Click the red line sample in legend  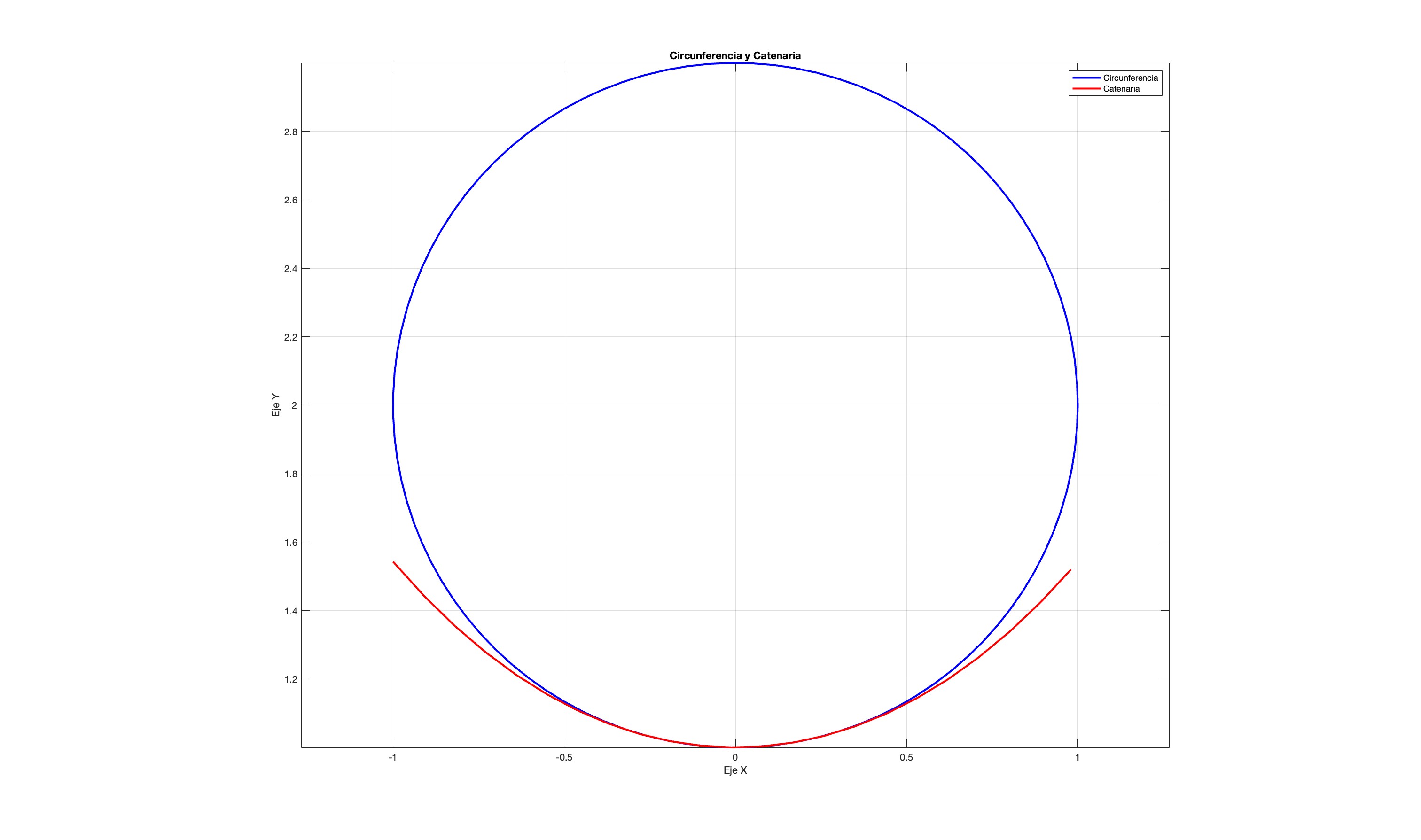click(x=1086, y=89)
